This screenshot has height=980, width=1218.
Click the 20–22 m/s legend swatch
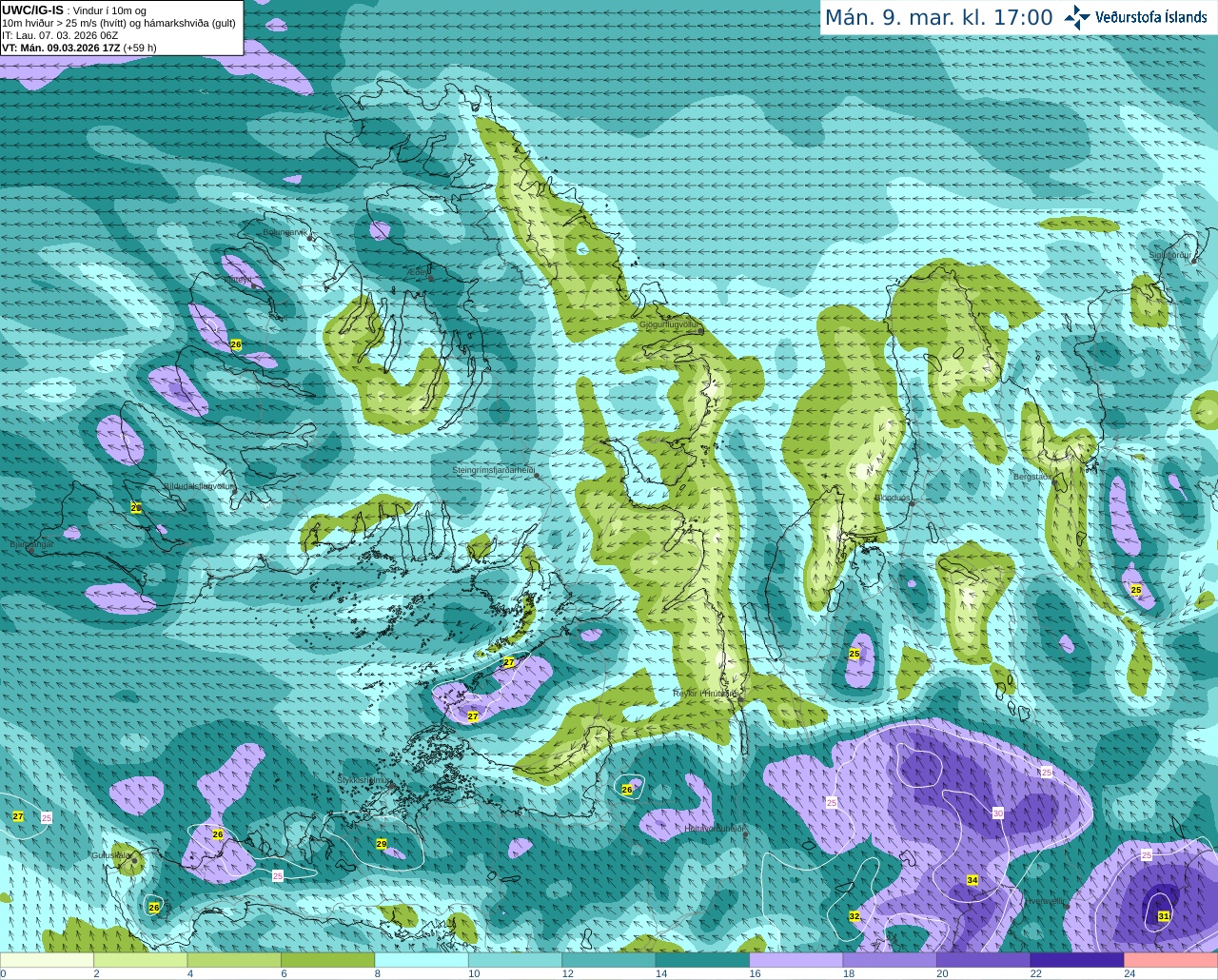pyautogui.click(x=984, y=960)
